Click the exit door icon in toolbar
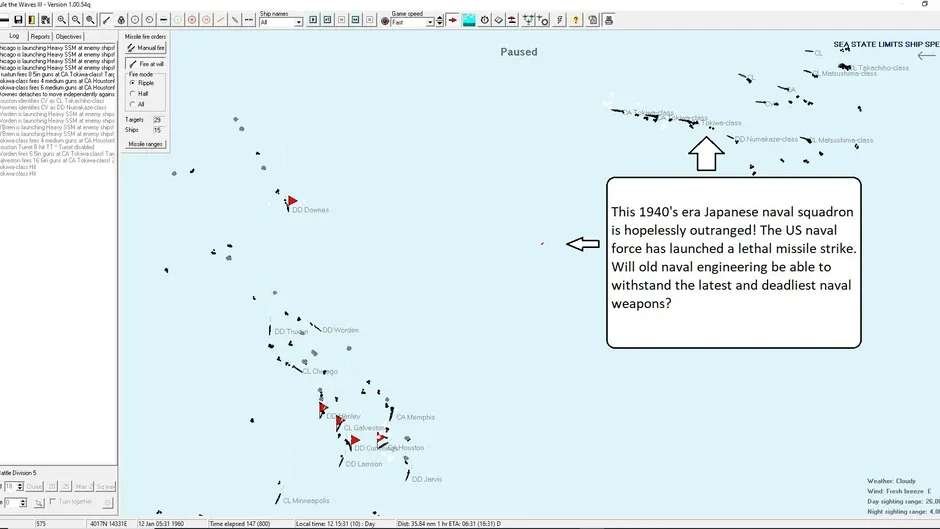Screen dimensions: 940x529 [x=32, y=20]
